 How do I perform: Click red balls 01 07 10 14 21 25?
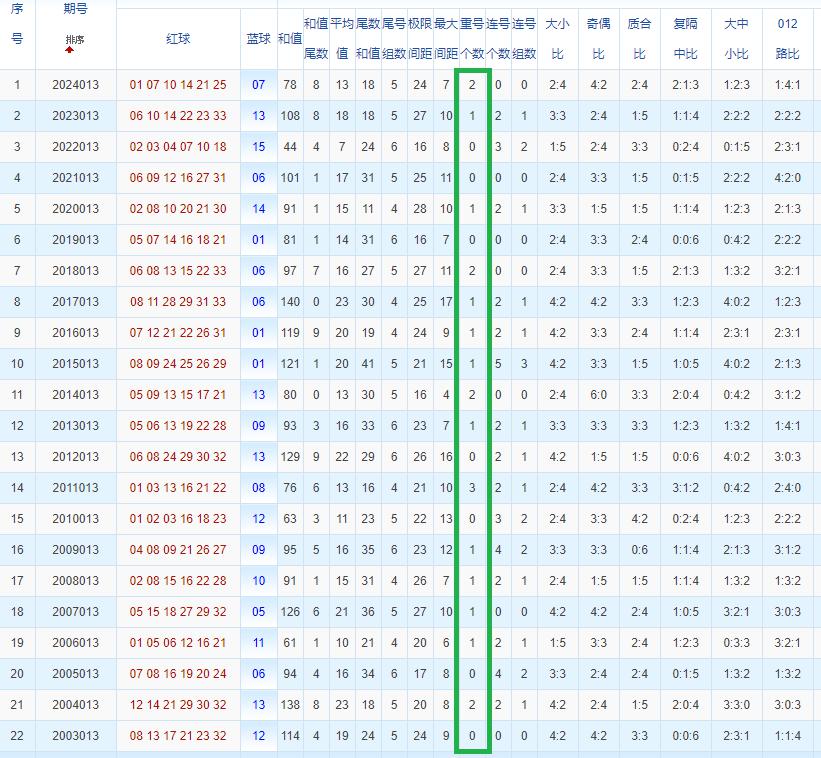point(178,85)
